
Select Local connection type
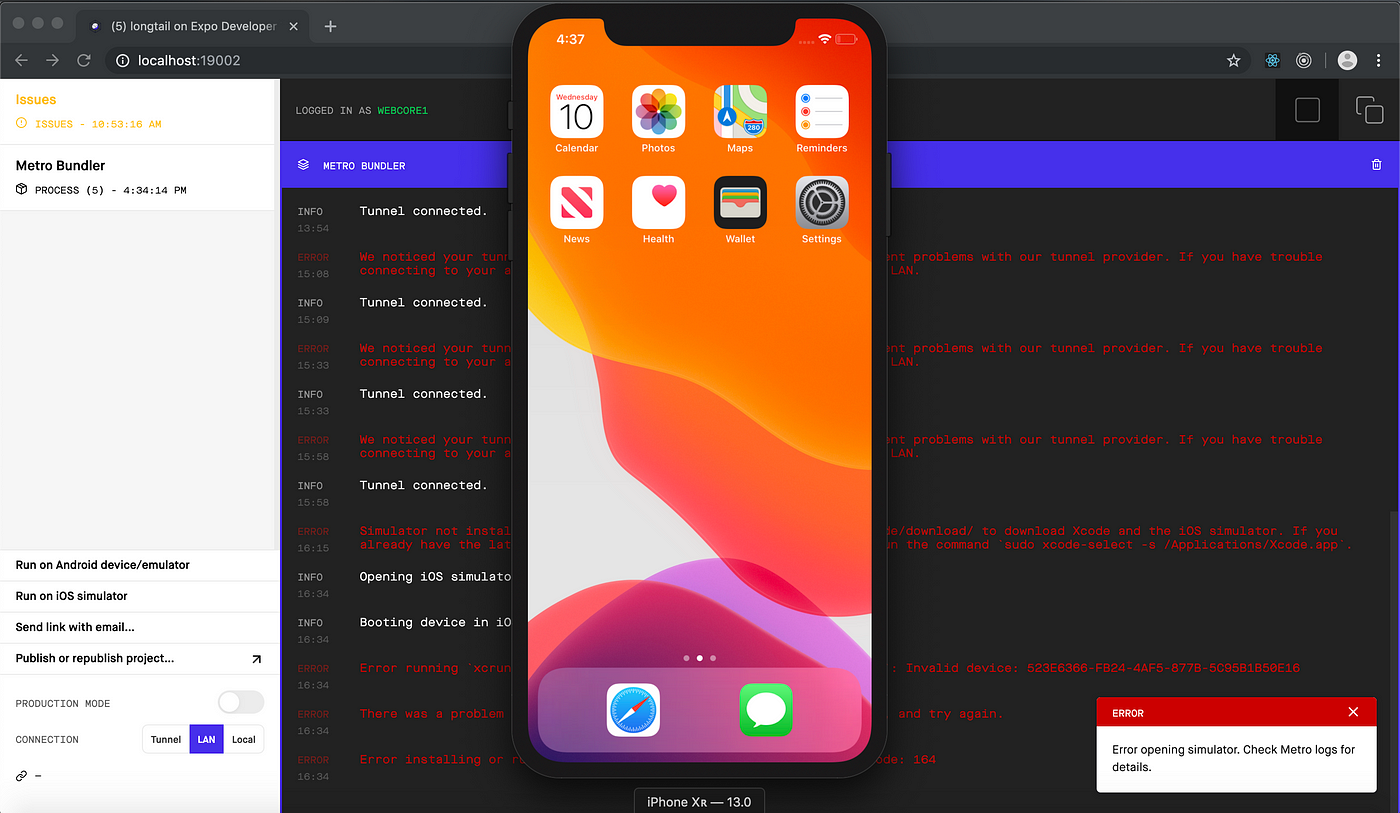point(244,740)
